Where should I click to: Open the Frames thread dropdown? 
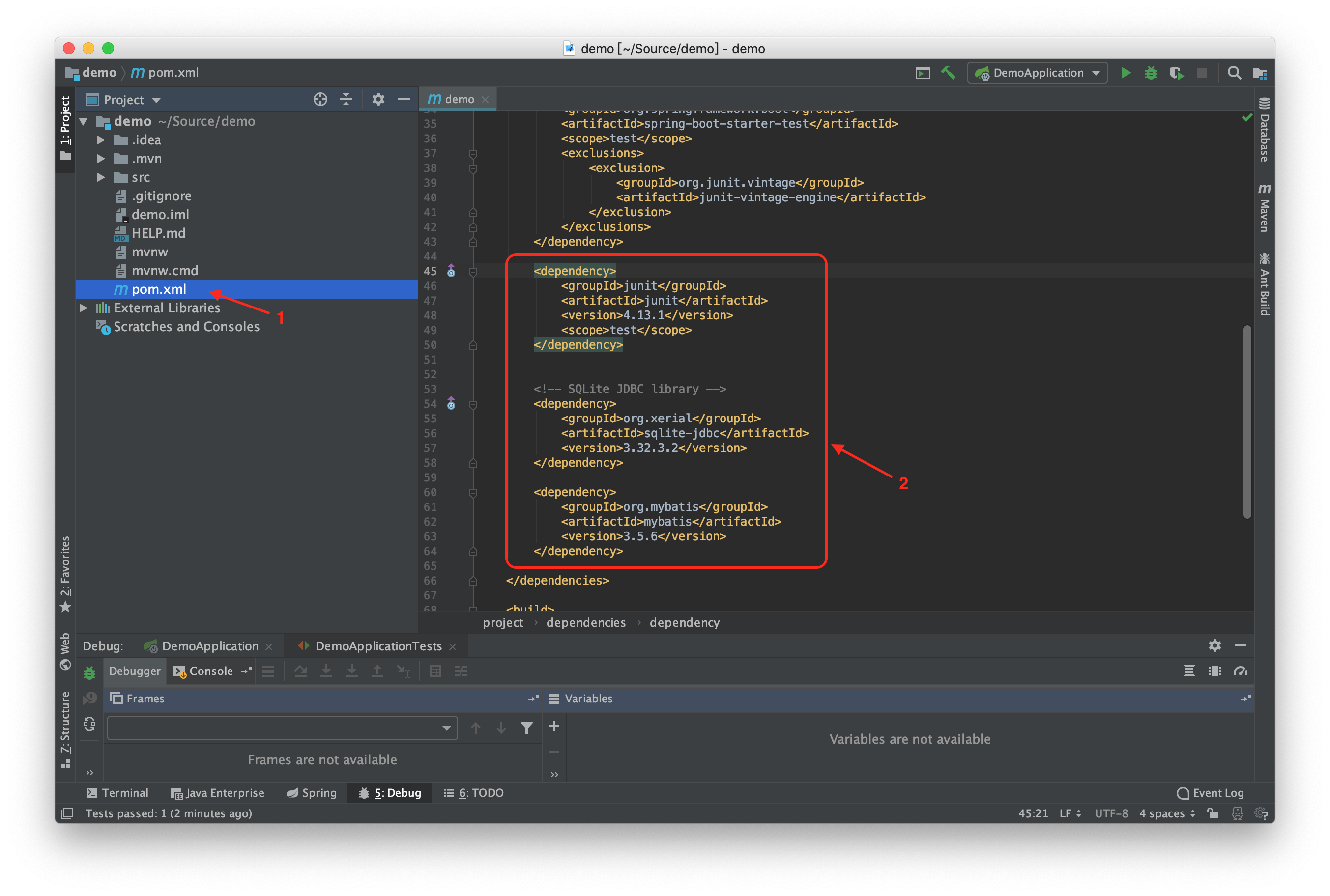tap(283, 728)
